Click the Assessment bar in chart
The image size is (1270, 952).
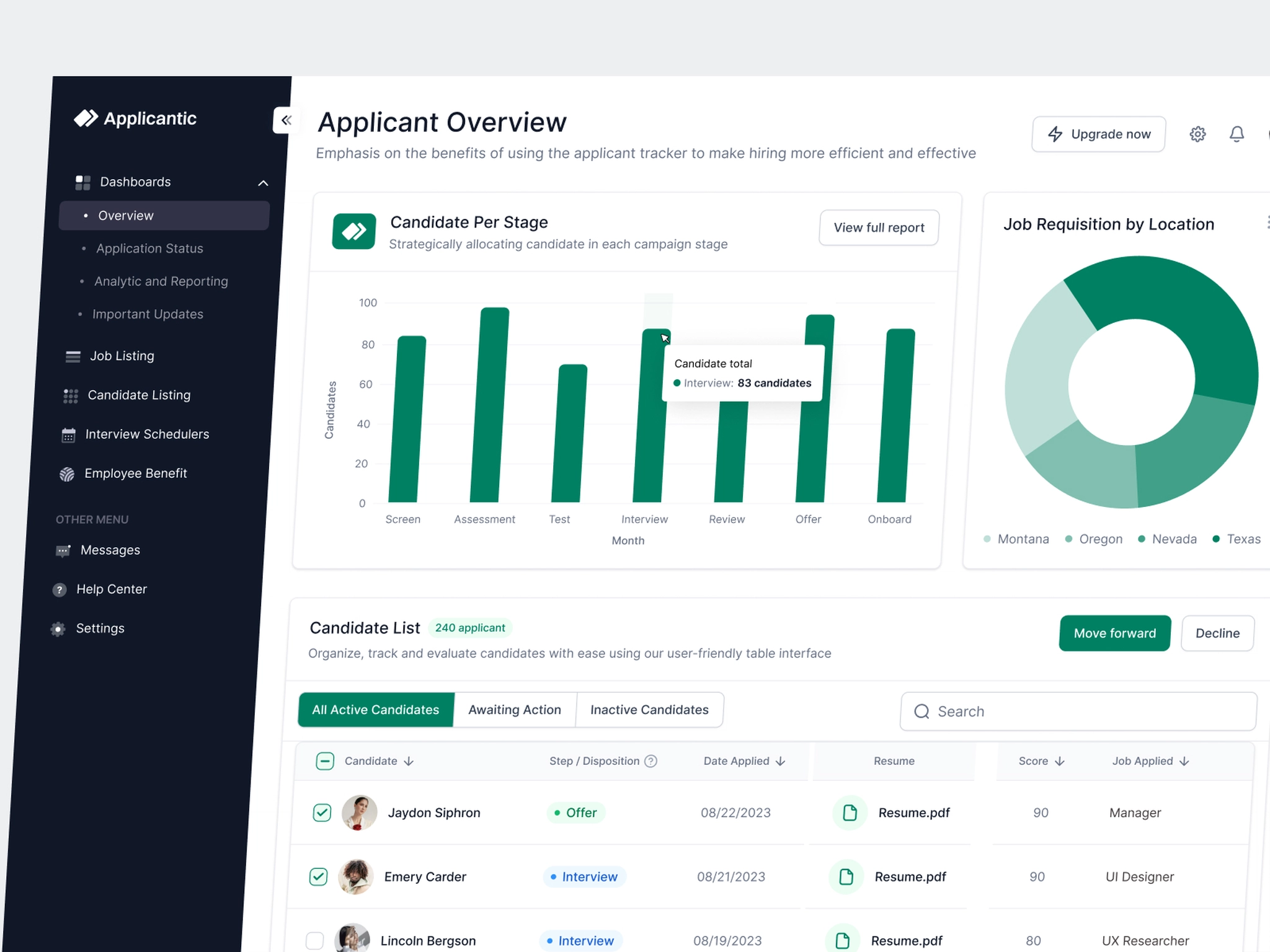pos(489,405)
